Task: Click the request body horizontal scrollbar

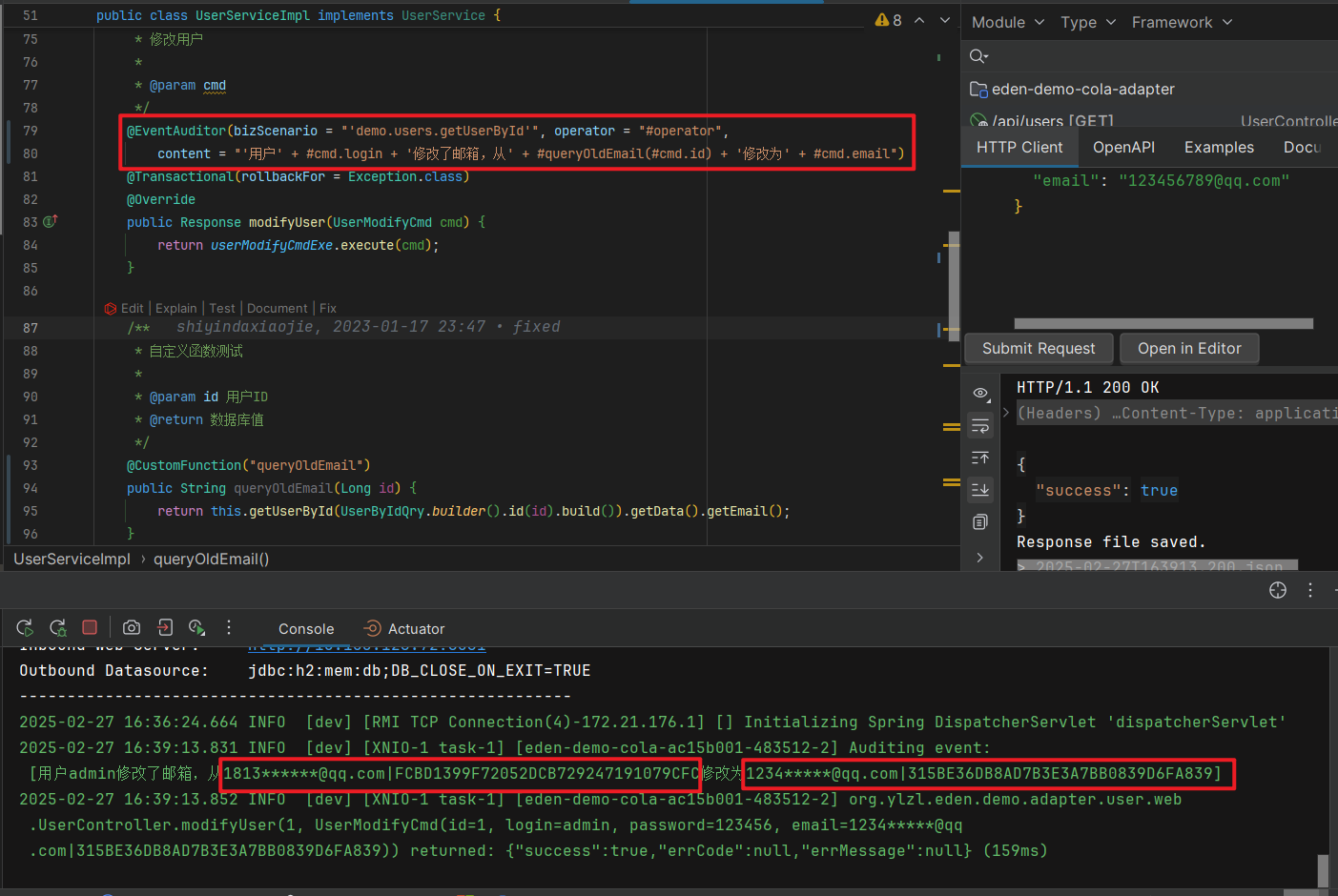Action: 1163,324
